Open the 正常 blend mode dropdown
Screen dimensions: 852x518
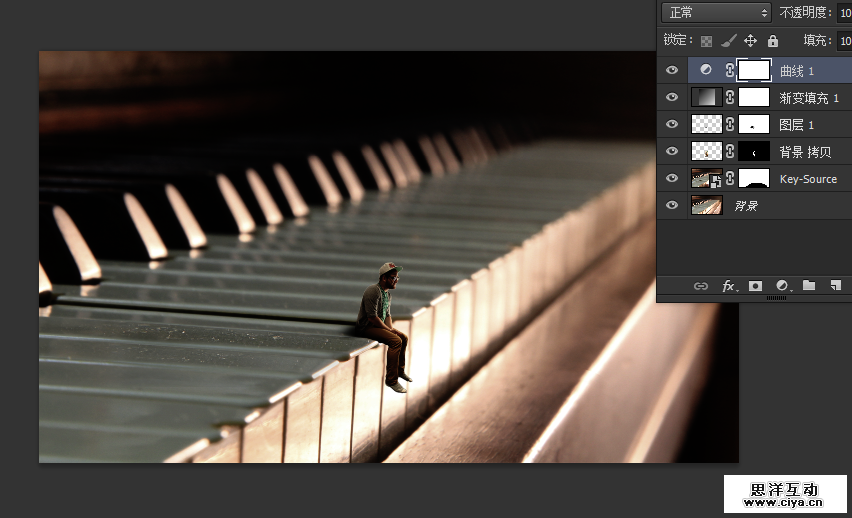pyautogui.click(x=718, y=13)
